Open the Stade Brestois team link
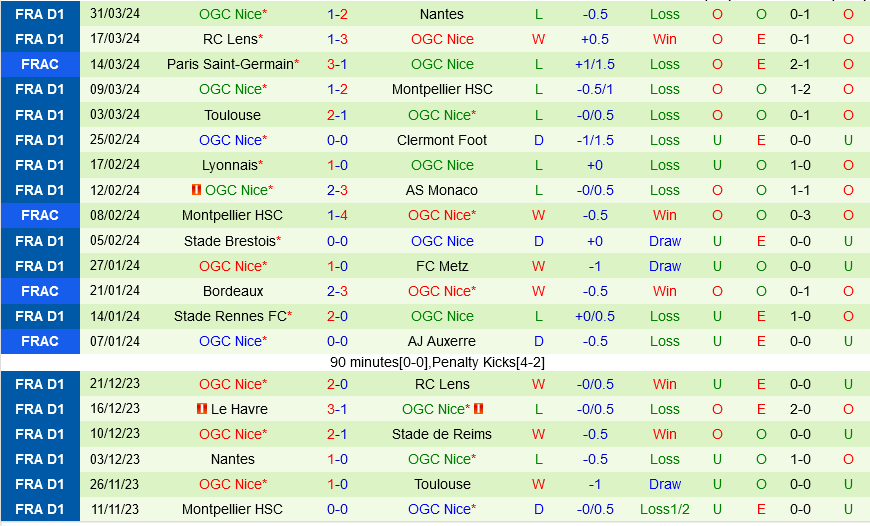Screen dimensions: 870x526 coord(230,241)
